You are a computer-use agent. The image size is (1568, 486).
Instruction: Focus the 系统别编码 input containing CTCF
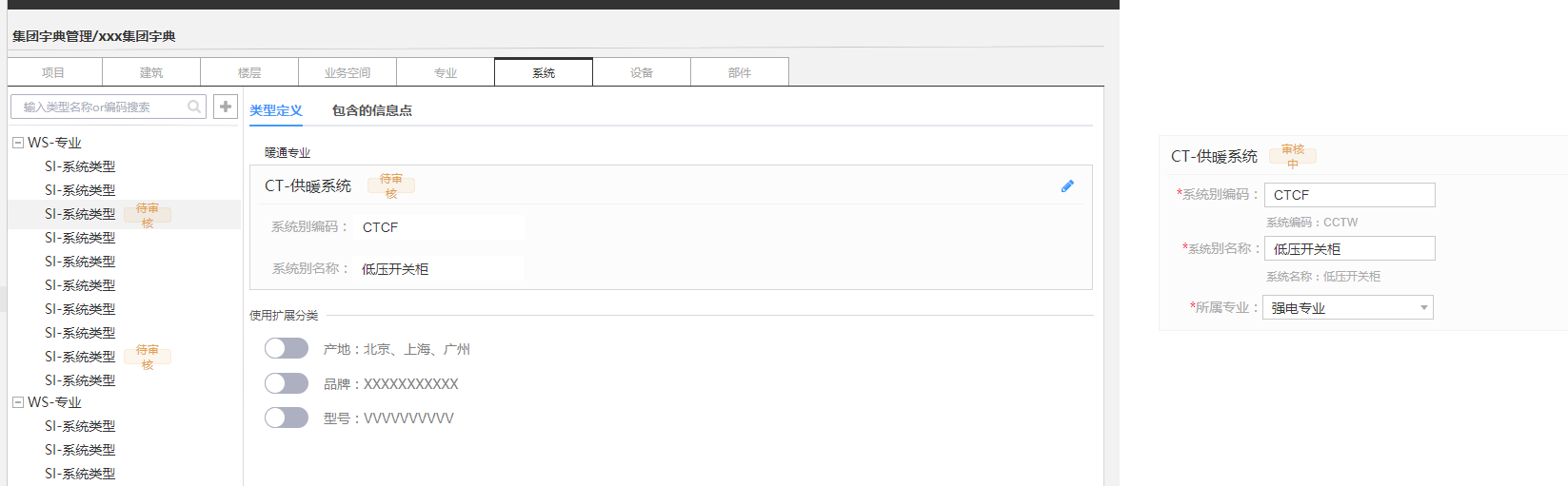click(x=1349, y=195)
